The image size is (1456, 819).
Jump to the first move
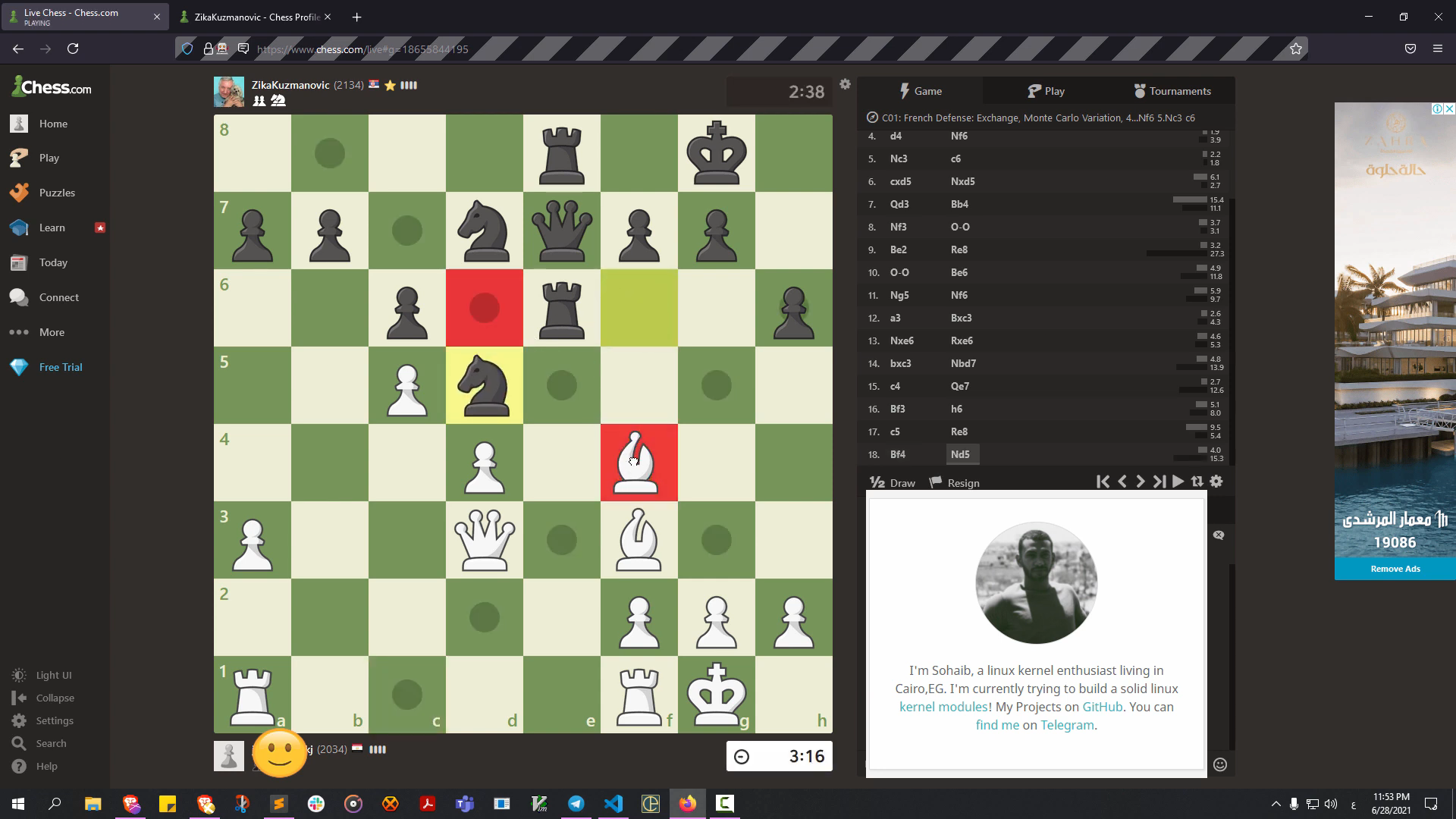(1103, 482)
